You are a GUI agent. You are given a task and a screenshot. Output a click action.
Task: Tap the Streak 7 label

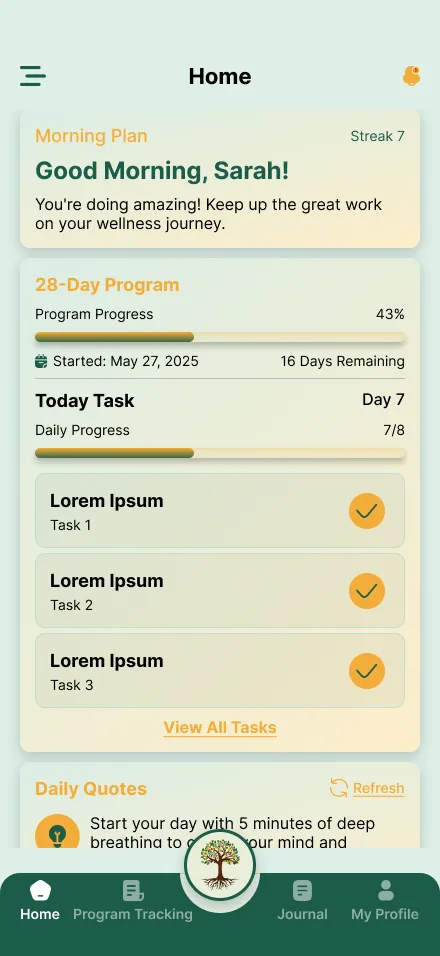pyautogui.click(x=377, y=136)
